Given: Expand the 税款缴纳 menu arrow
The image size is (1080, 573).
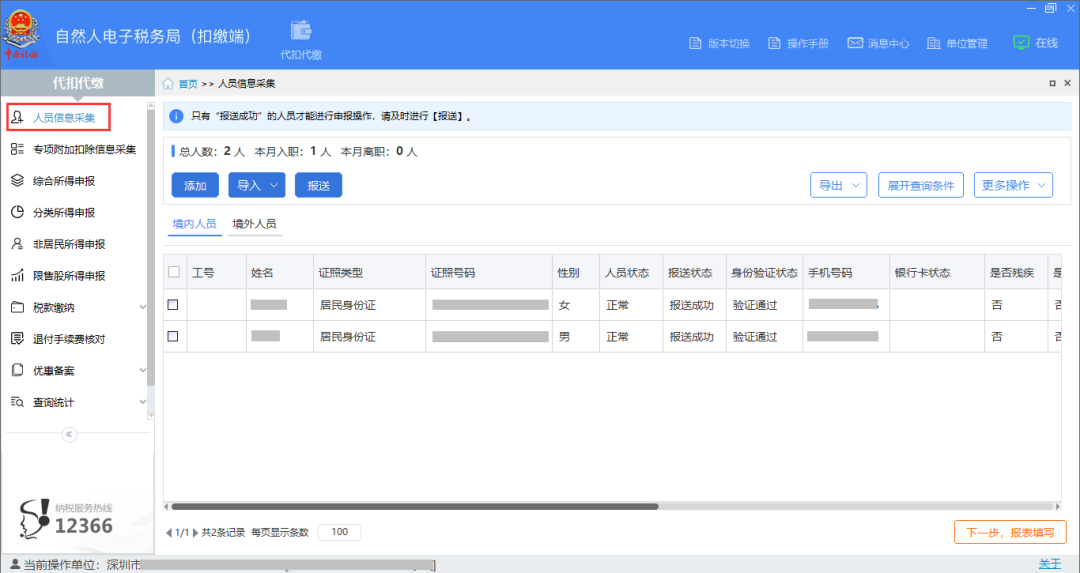Looking at the screenshot, I should coord(143,307).
